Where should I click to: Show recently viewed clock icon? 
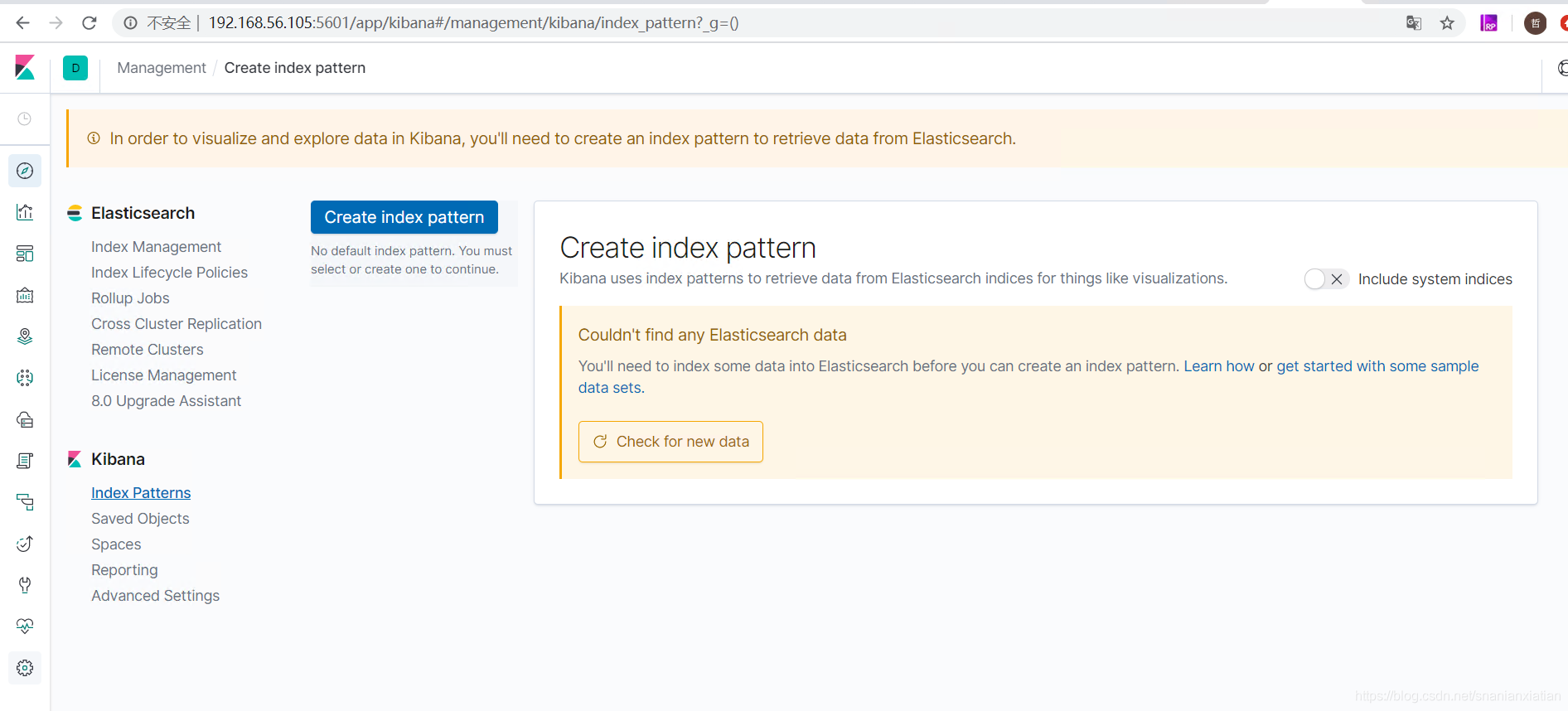(x=25, y=118)
